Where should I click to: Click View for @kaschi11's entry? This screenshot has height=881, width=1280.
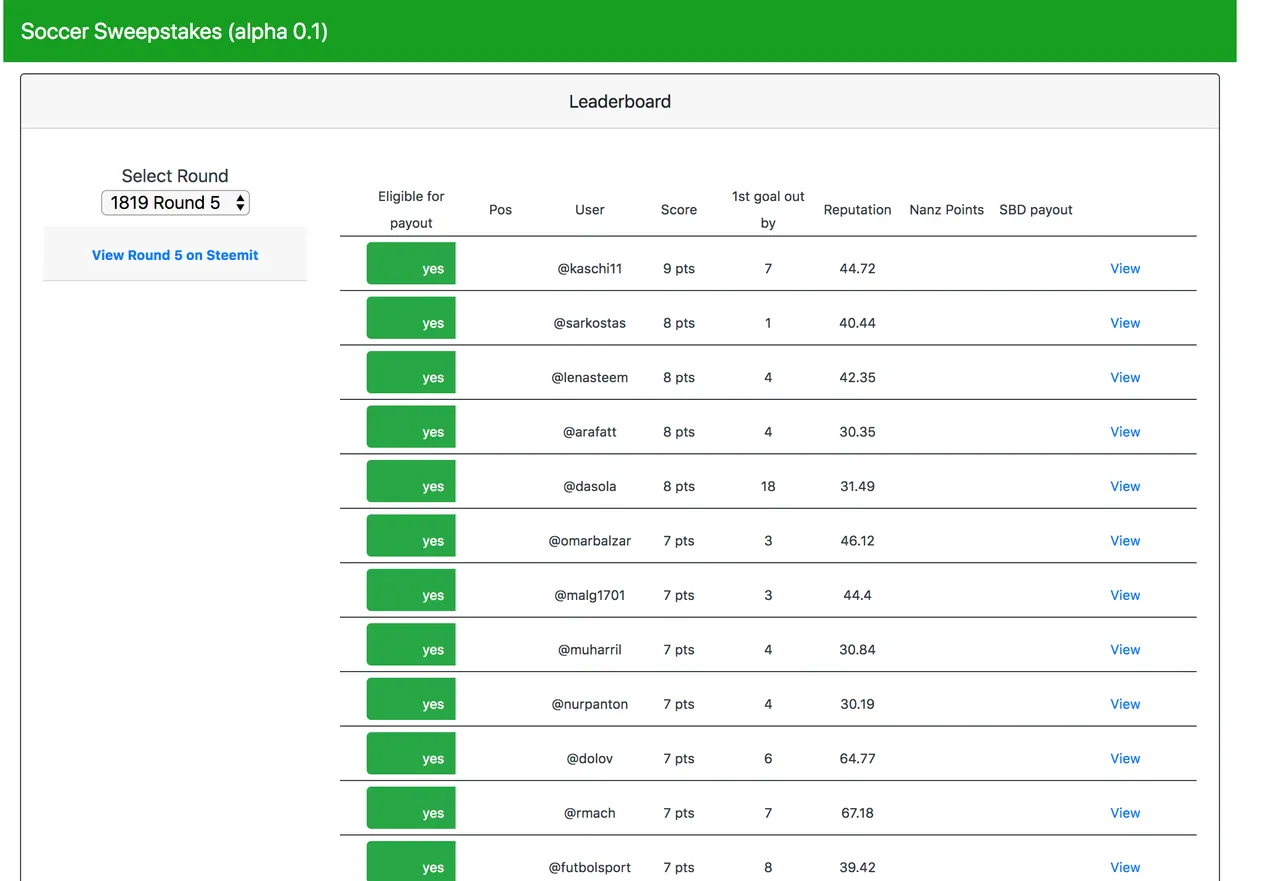pos(1125,268)
